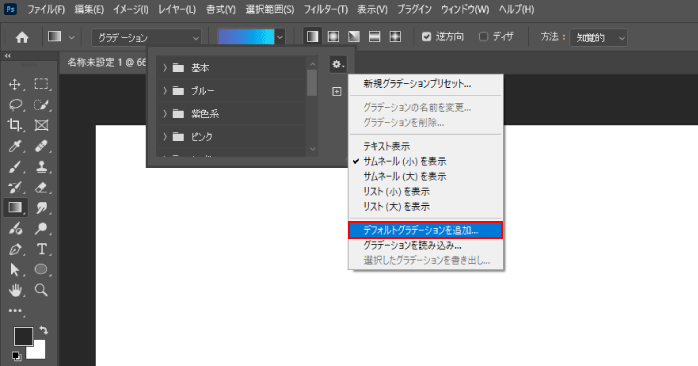Select the Brush tool
This screenshot has height=366, width=698.
pyautogui.click(x=15, y=167)
